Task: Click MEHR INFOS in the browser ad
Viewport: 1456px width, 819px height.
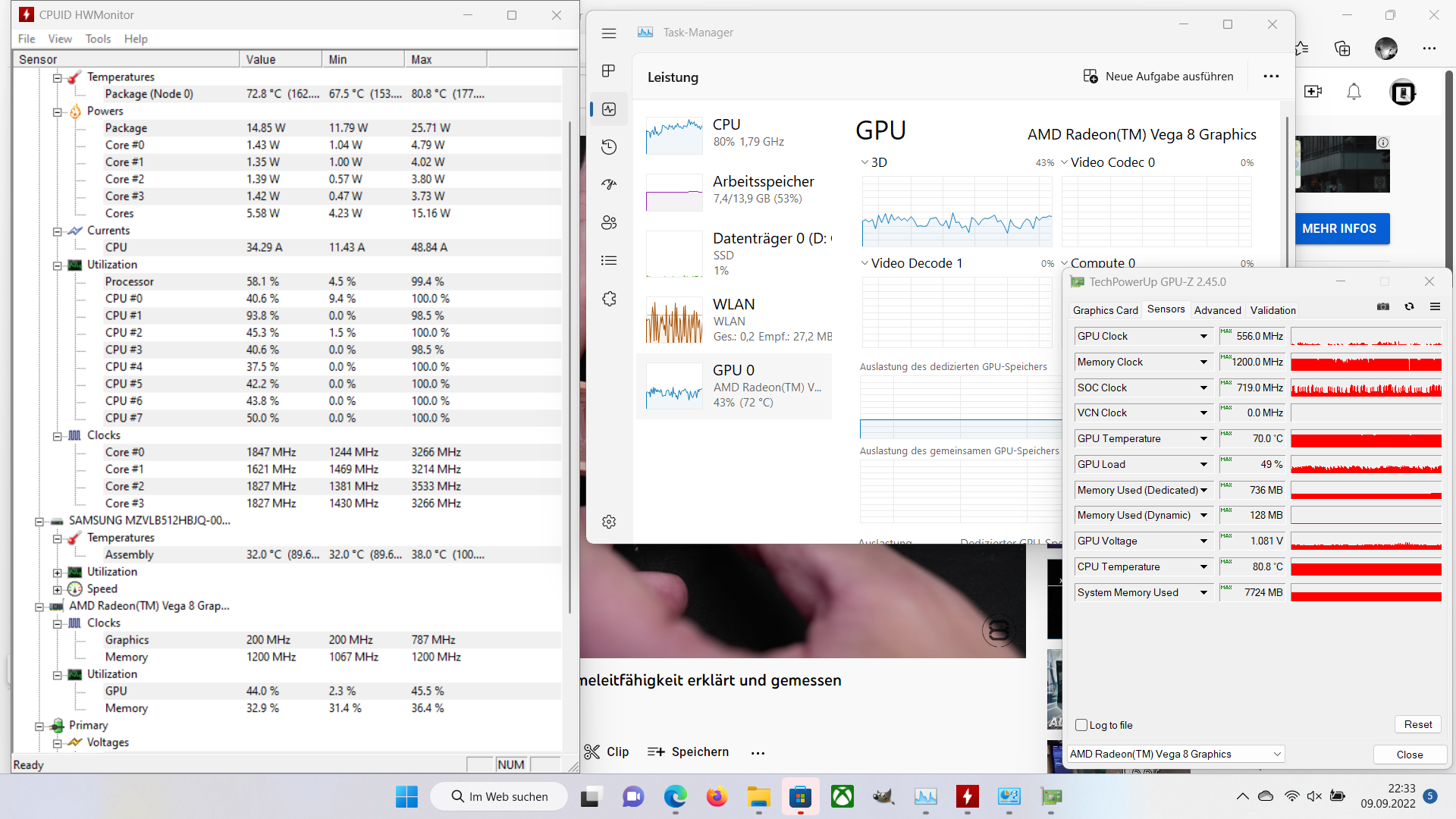Action: tap(1341, 228)
